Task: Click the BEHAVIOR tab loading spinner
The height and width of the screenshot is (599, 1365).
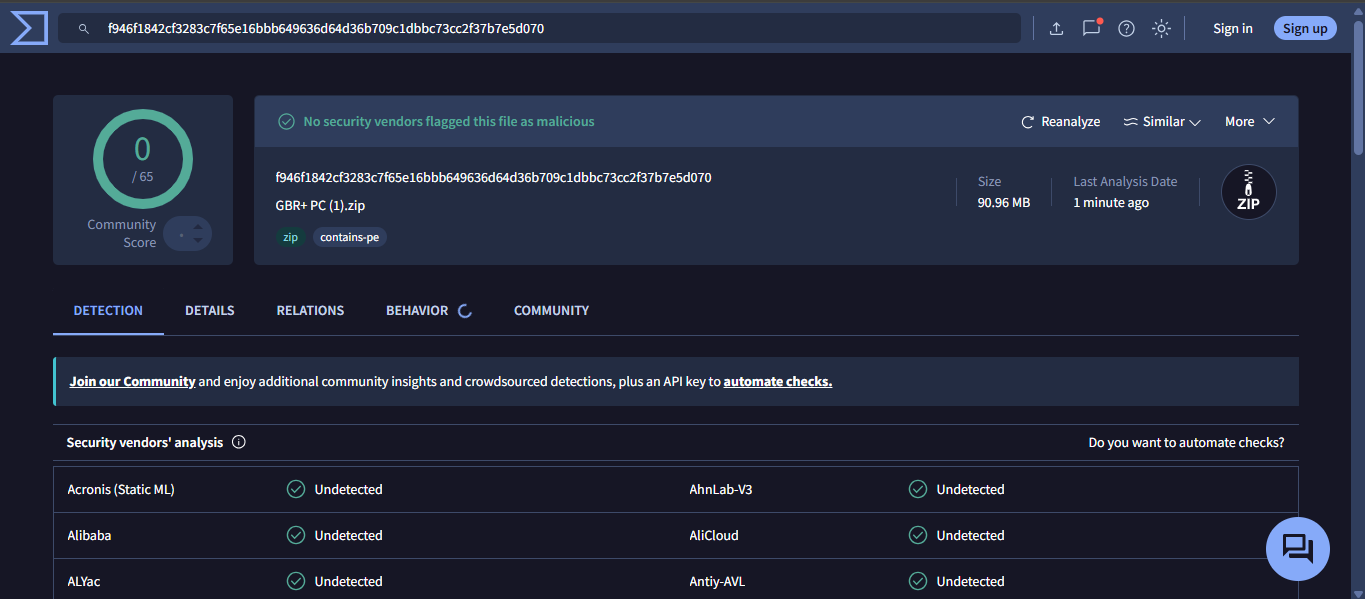Action: (464, 311)
